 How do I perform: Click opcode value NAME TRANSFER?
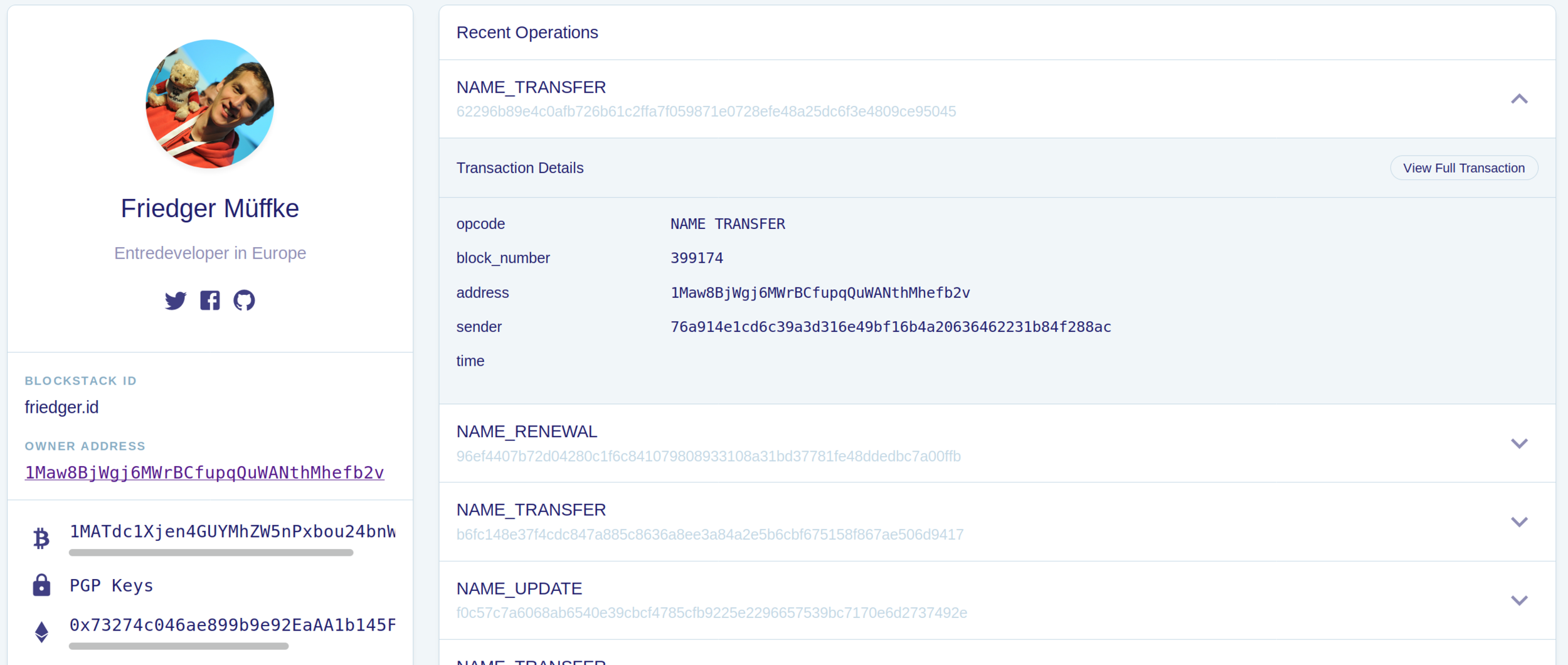pyautogui.click(x=728, y=224)
